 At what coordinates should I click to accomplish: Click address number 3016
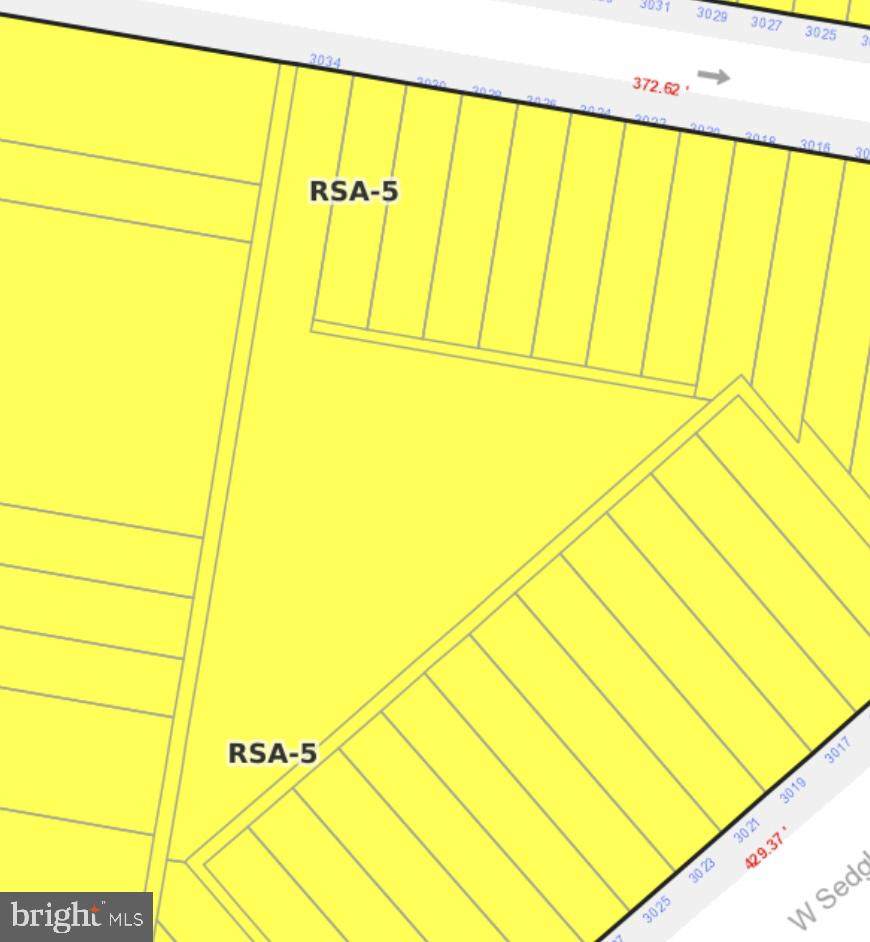click(815, 147)
